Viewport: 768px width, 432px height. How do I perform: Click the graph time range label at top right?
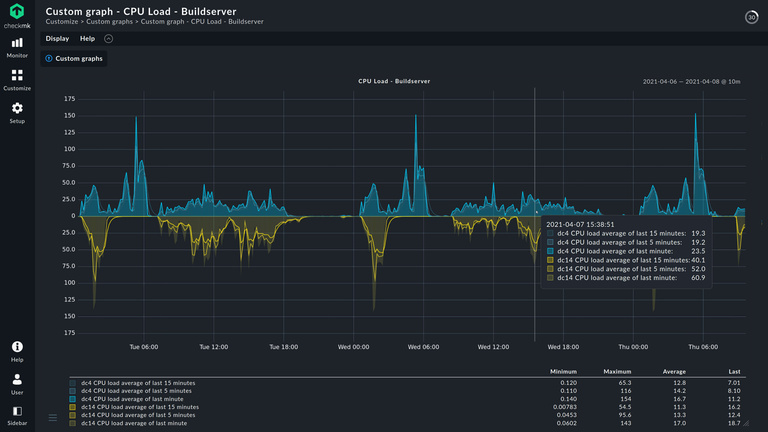coord(690,81)
